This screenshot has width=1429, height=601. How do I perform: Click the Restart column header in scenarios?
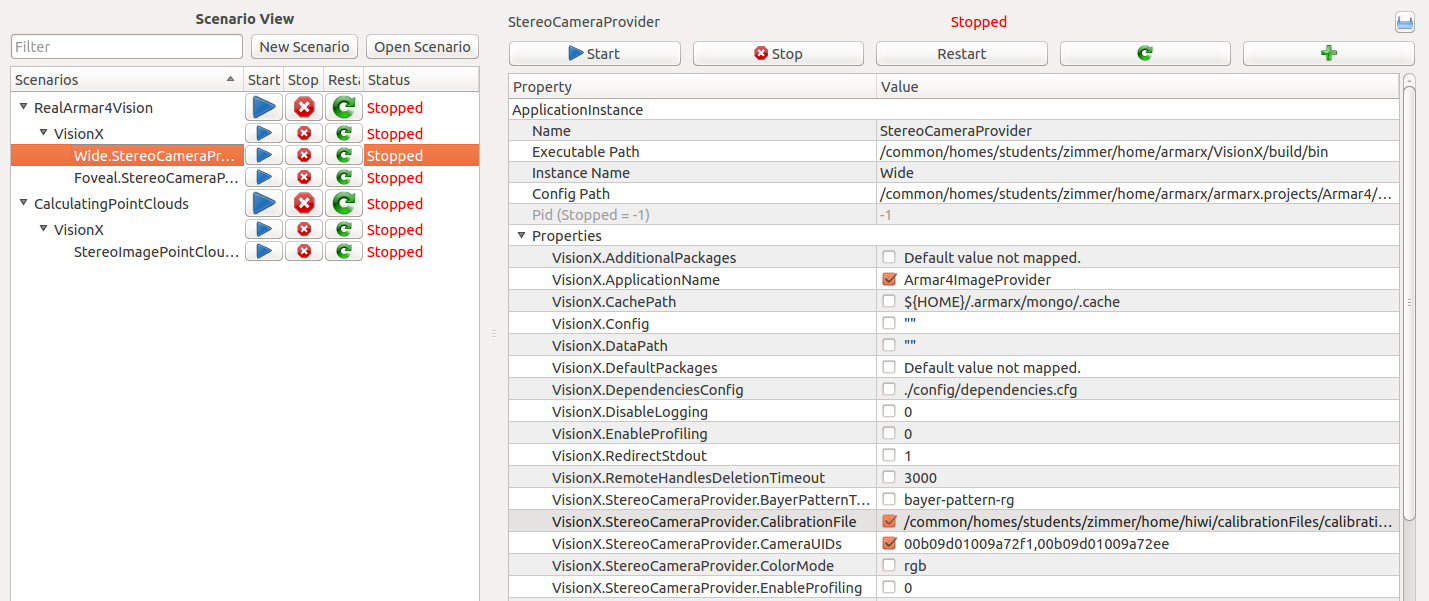pyautogui.click(x=343, y=79)
